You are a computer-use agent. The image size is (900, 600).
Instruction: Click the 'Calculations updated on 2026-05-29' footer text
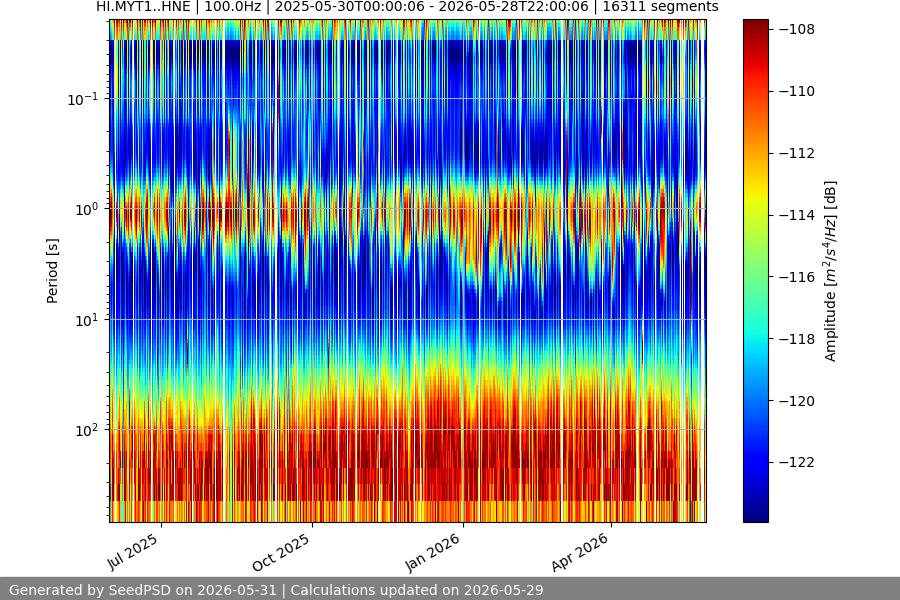pos(417,590)
